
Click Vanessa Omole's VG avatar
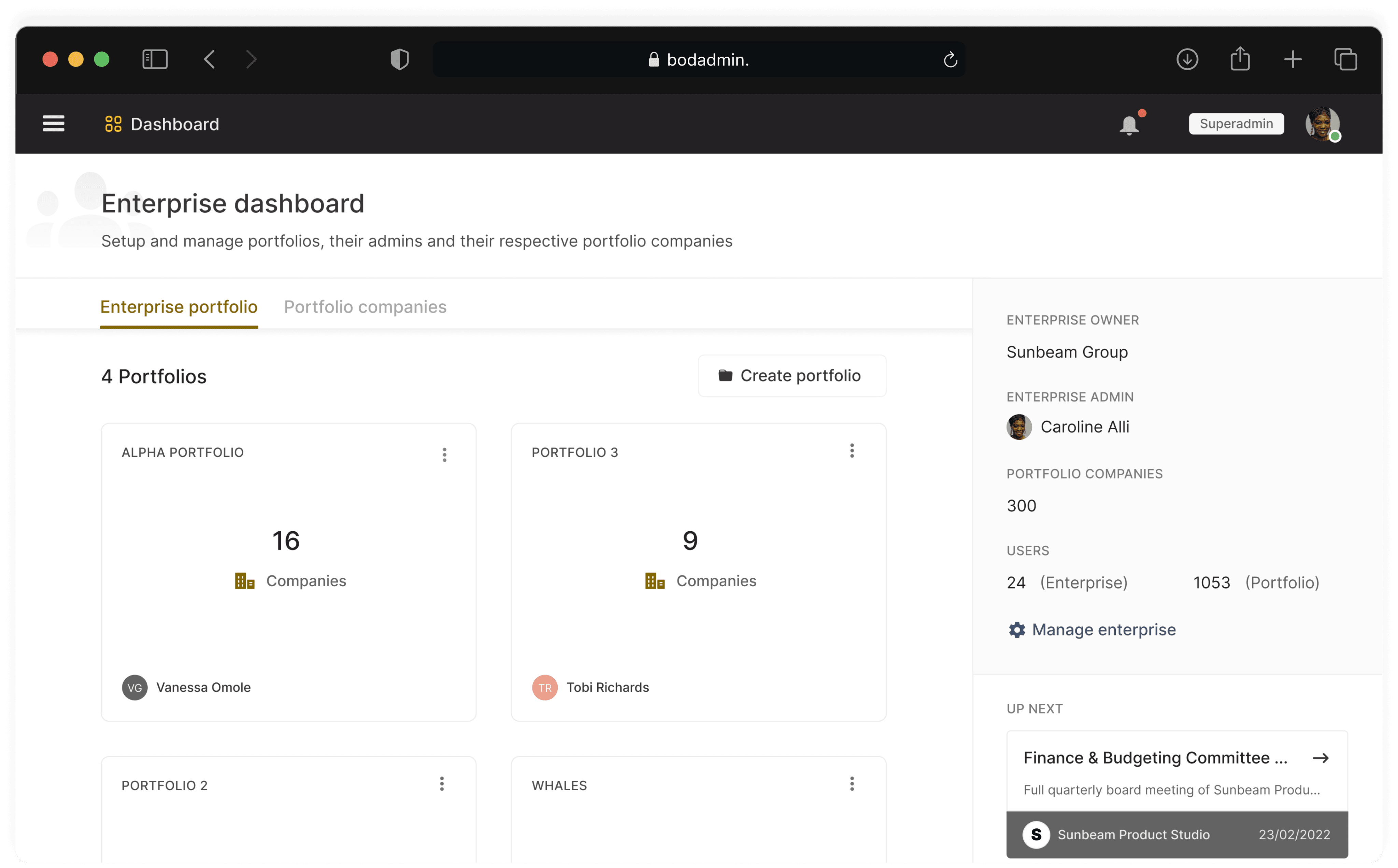(x=134, y=687)
